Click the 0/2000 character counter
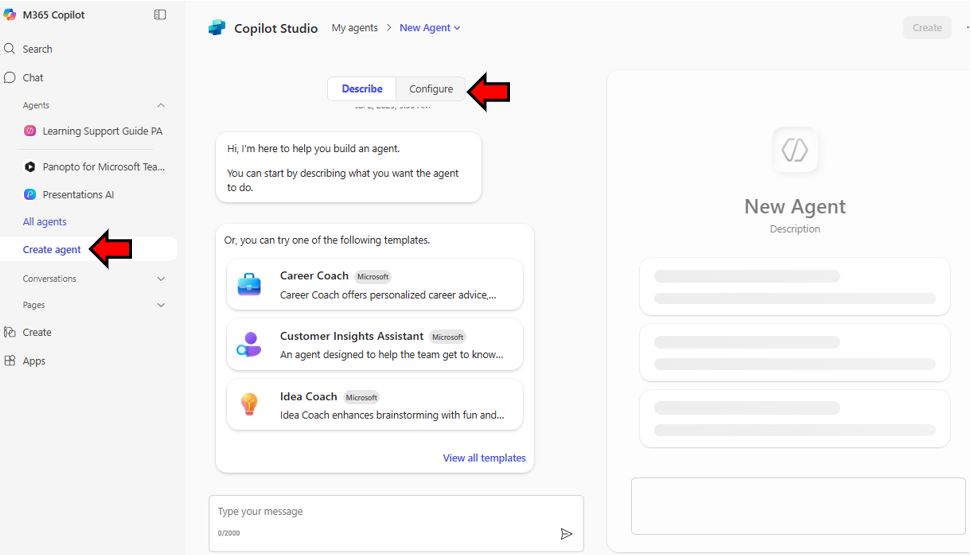The image size is (971, 555). (x=229, y=533)
